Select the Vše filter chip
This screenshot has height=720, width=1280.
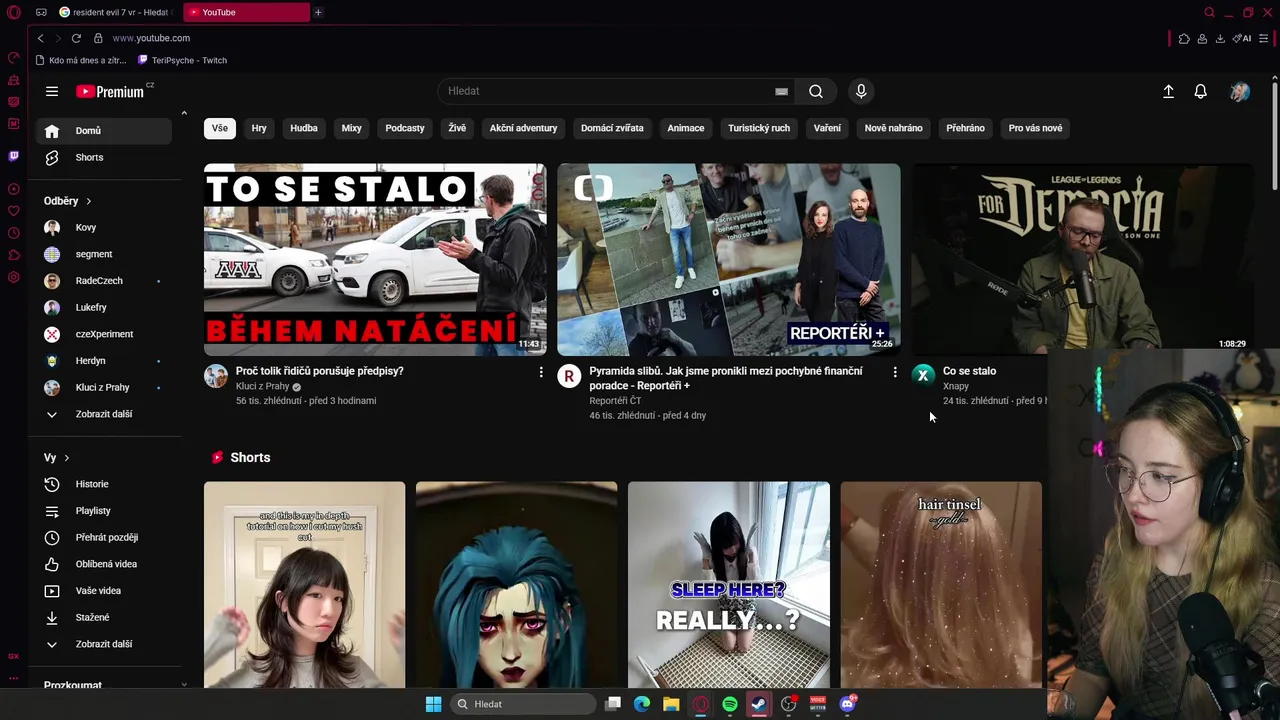[x=220, y=128]
